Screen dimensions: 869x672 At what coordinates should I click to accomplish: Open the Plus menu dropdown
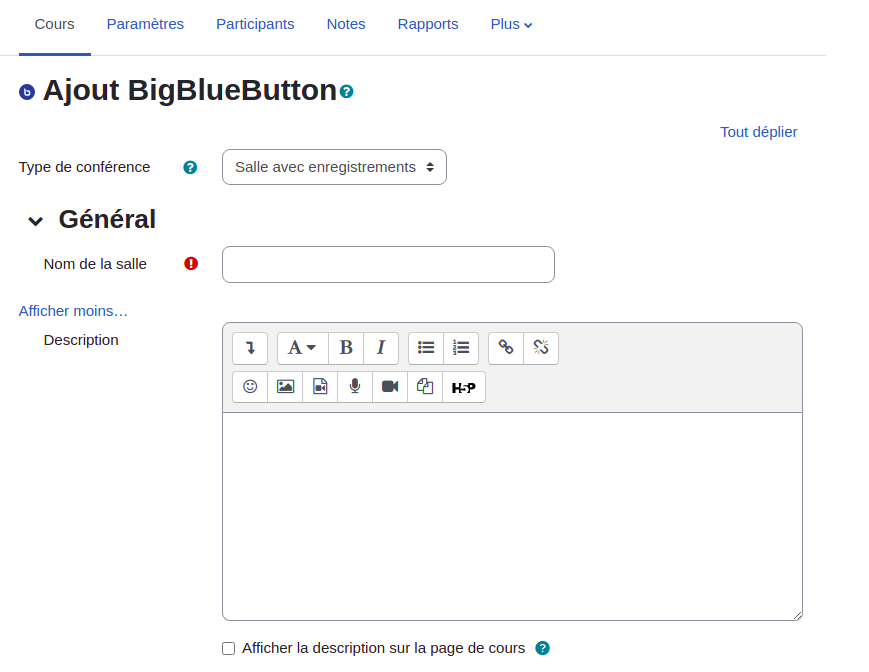point(511,24)
